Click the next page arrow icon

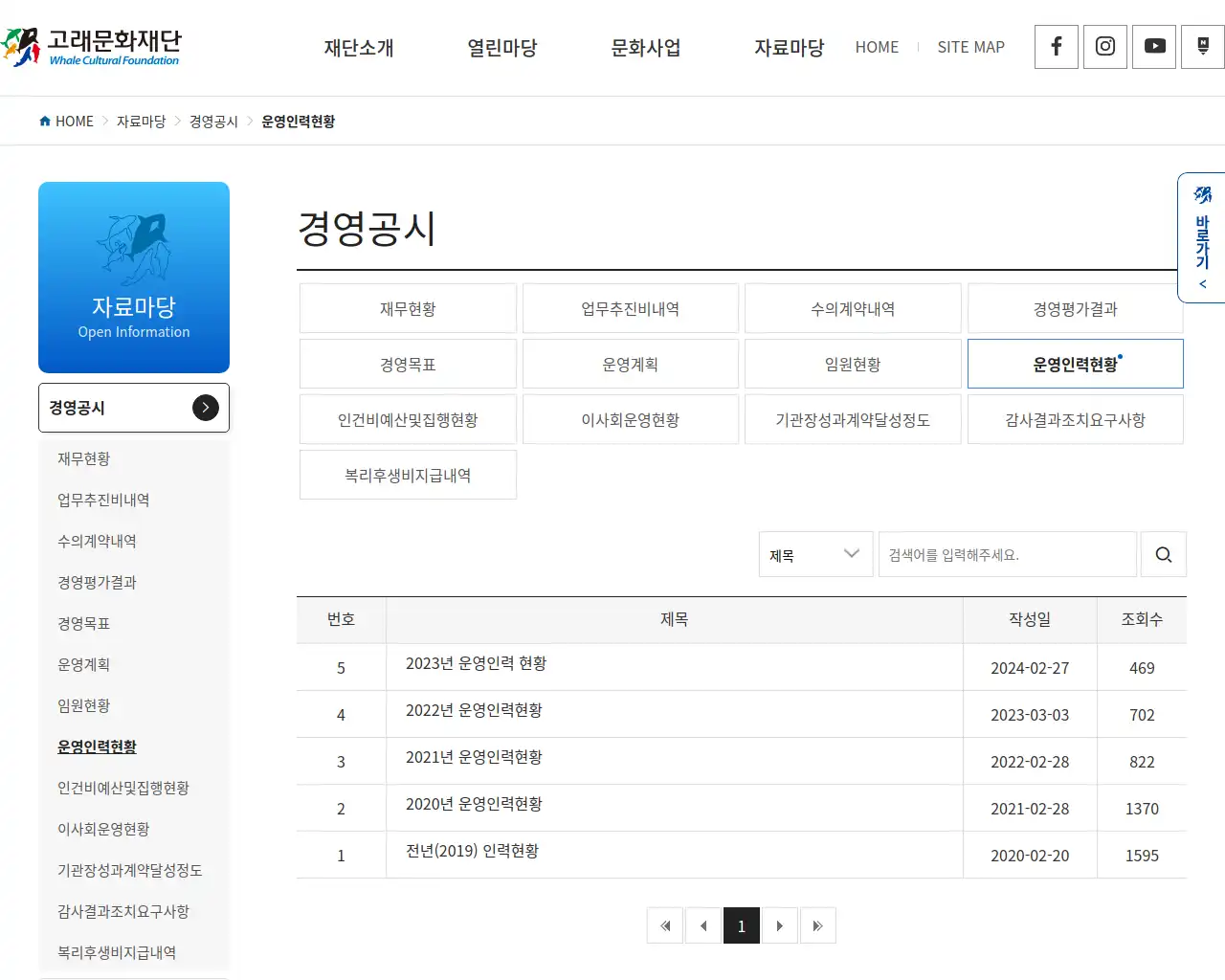click(x=780, y=924)
